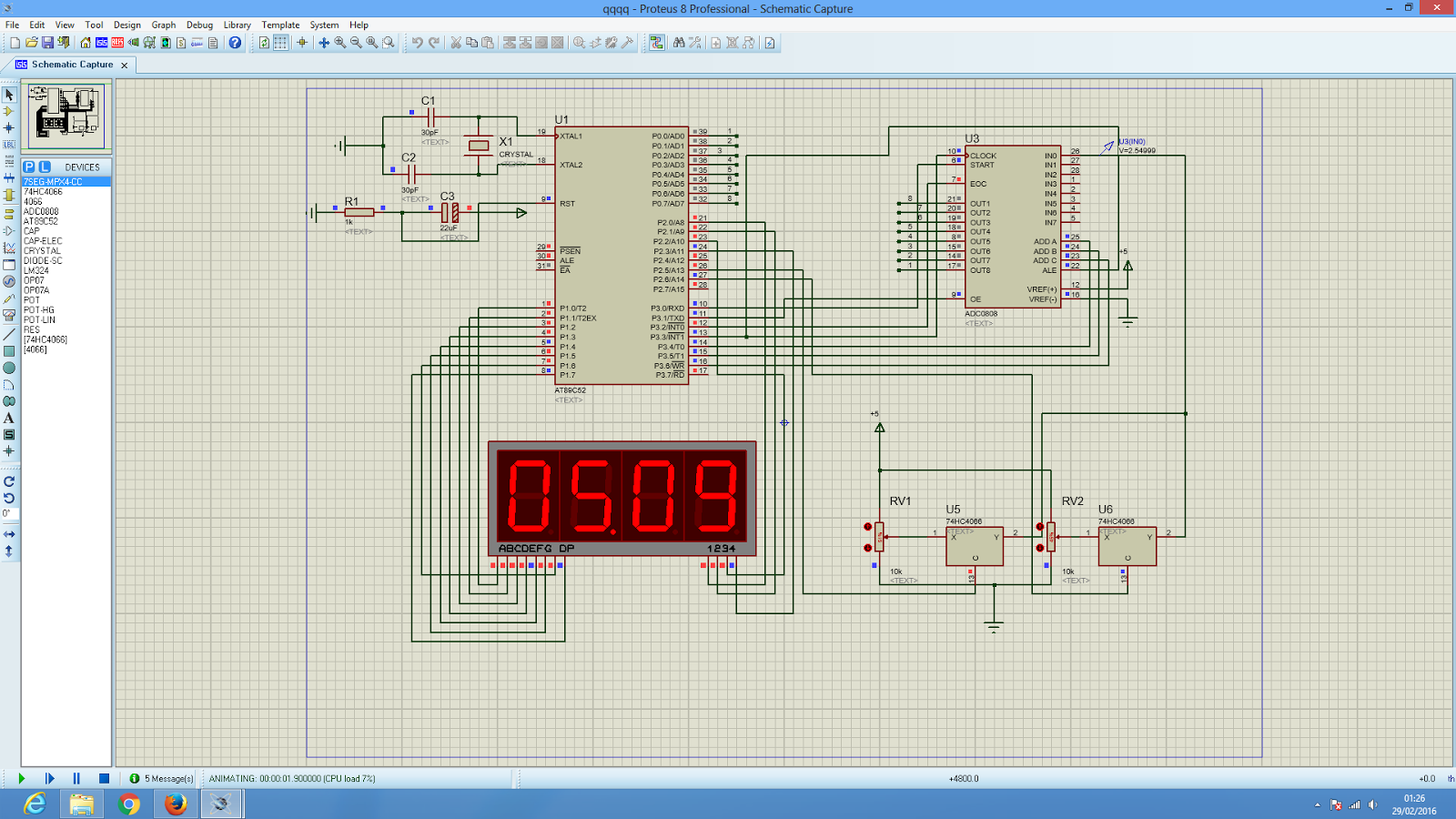Select the 2D circle graphics tool
The image size is (1456, 819).
pyautogui.click(x=9, y=368)
